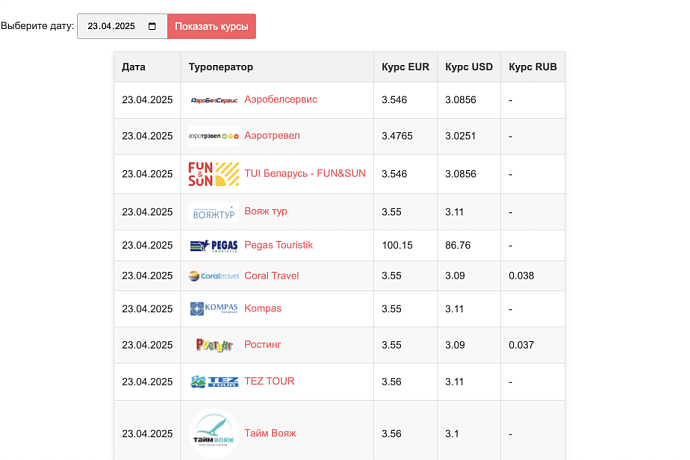690x460 pixels.
Task: Click the Аэробелсервис logo icon
Action: [213, 100]
